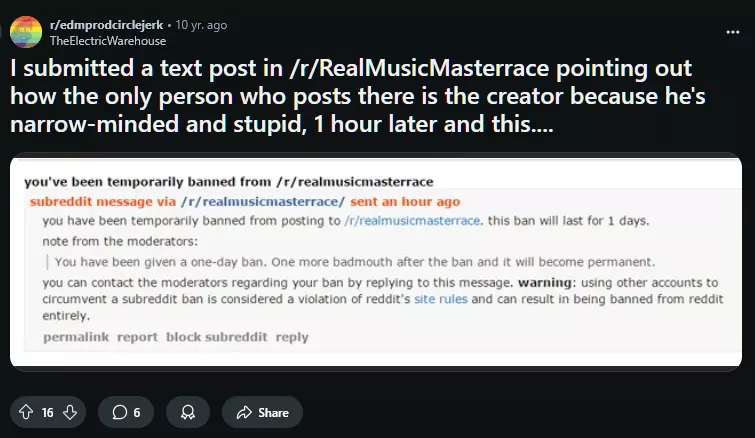
Task: Click the share arrow icon
Action: pyautogui.click(x=243, y=412)
